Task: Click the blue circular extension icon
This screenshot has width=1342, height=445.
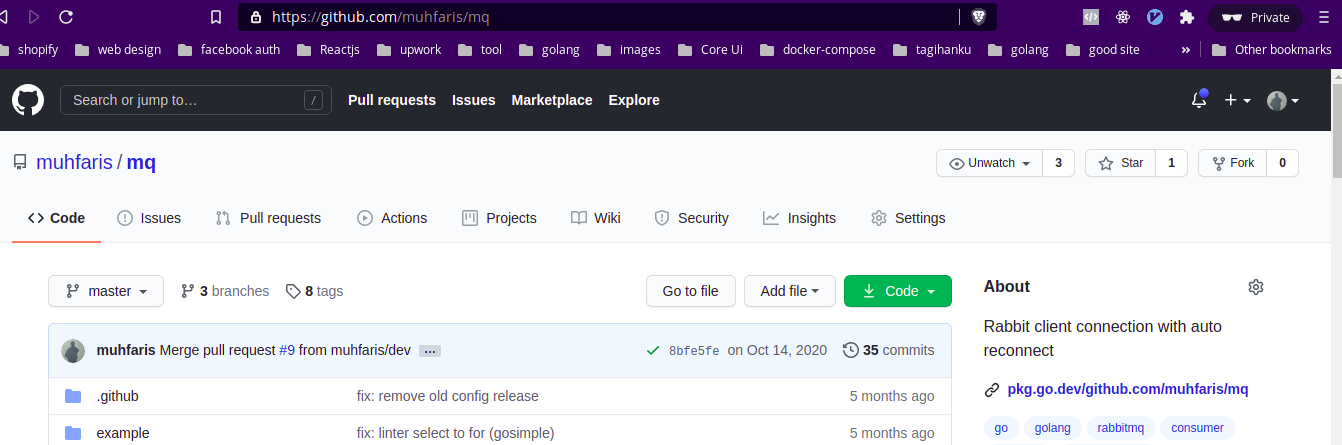Action: [x=1155, y=17]
